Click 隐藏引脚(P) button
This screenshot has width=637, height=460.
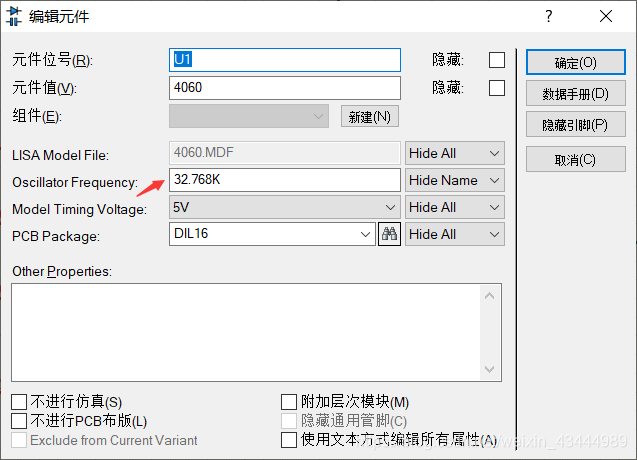click(x=576, y=124)
